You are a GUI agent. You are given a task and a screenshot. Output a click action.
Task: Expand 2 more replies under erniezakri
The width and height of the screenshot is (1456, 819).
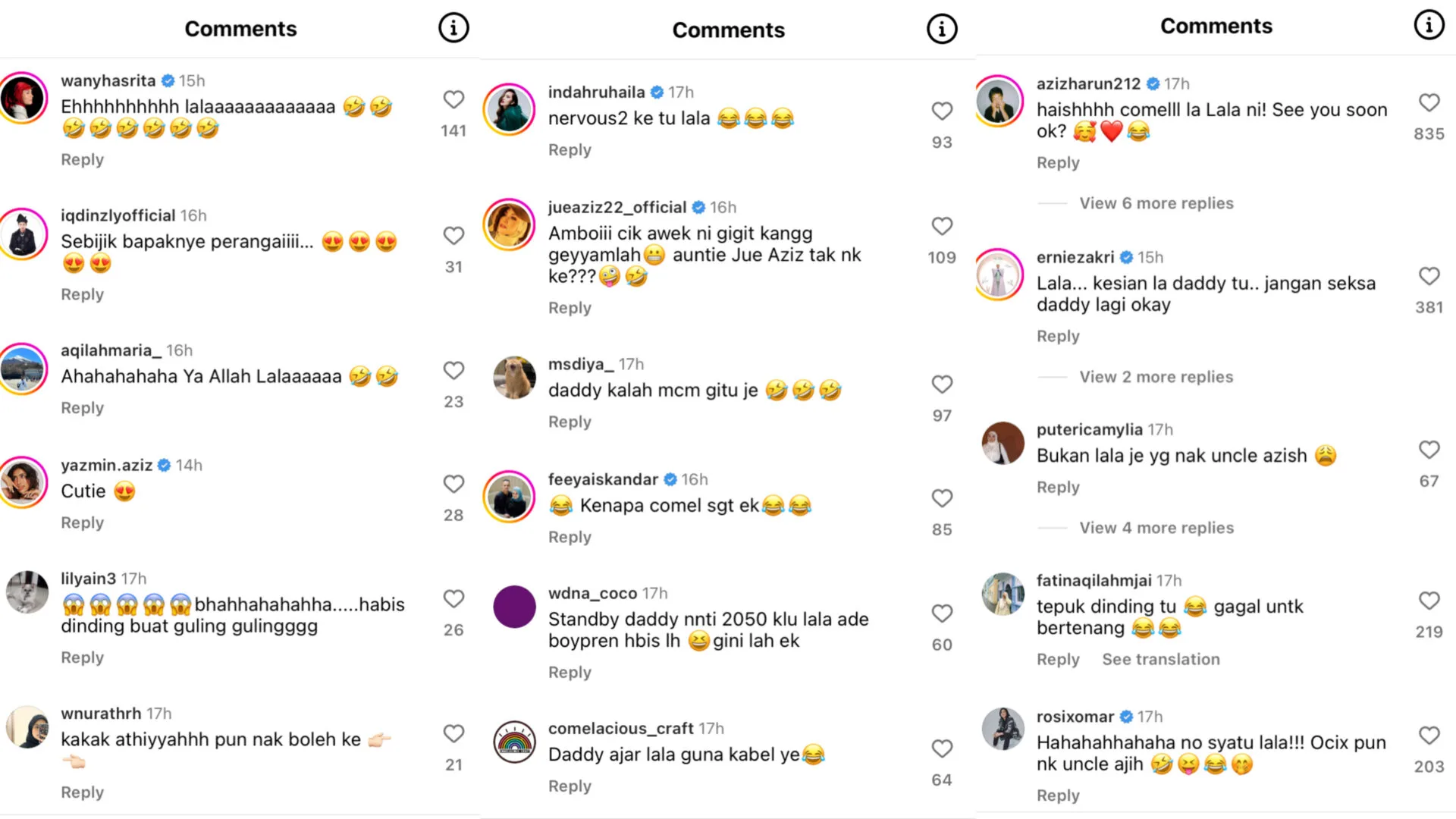coord(1156,377)
